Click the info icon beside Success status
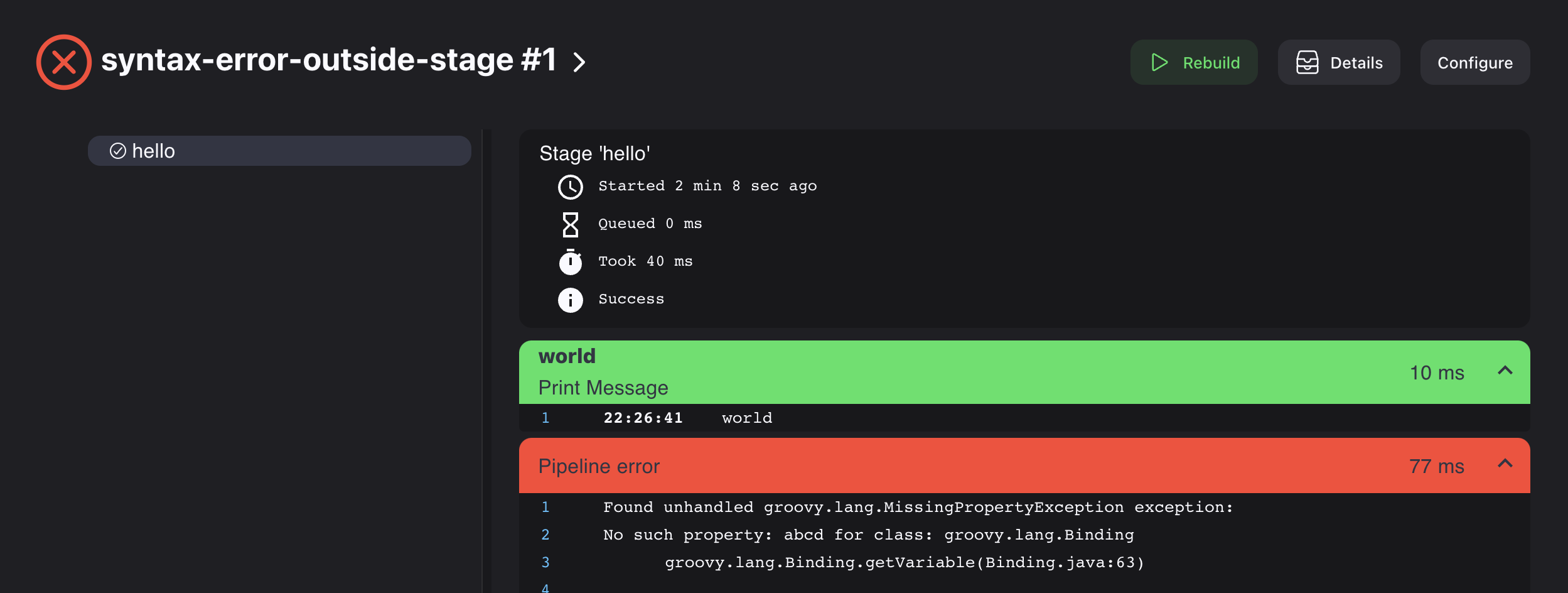The height and width of the screenshot is (593, 1568). click(570, 300)
